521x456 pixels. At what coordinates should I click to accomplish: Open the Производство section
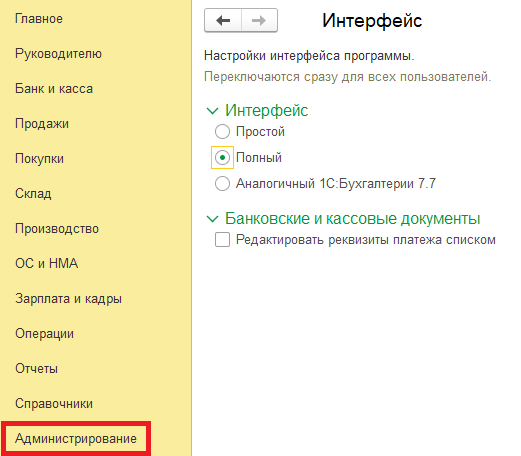tap(57, 229)
